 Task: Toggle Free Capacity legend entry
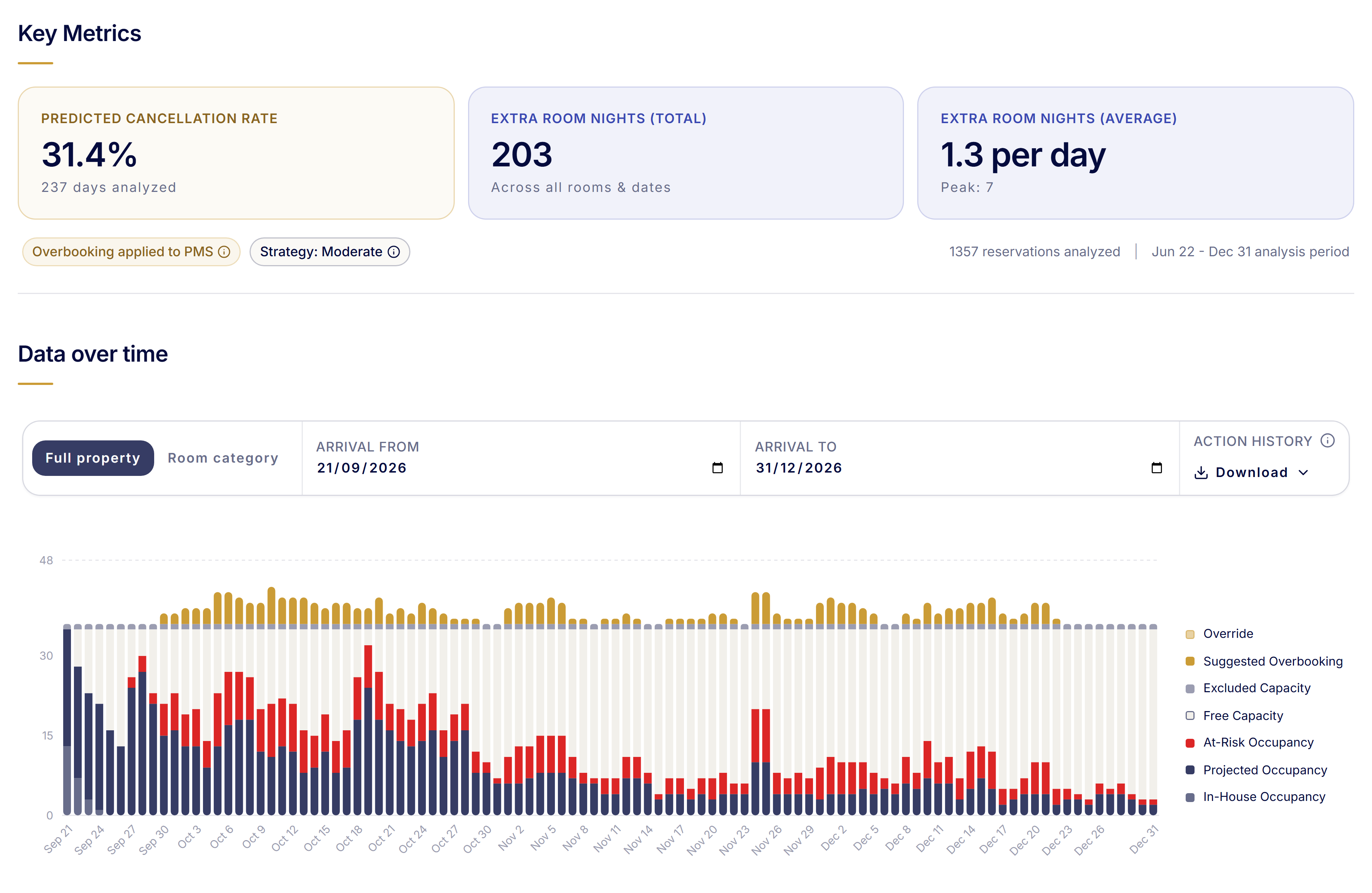coord(1234,716)
